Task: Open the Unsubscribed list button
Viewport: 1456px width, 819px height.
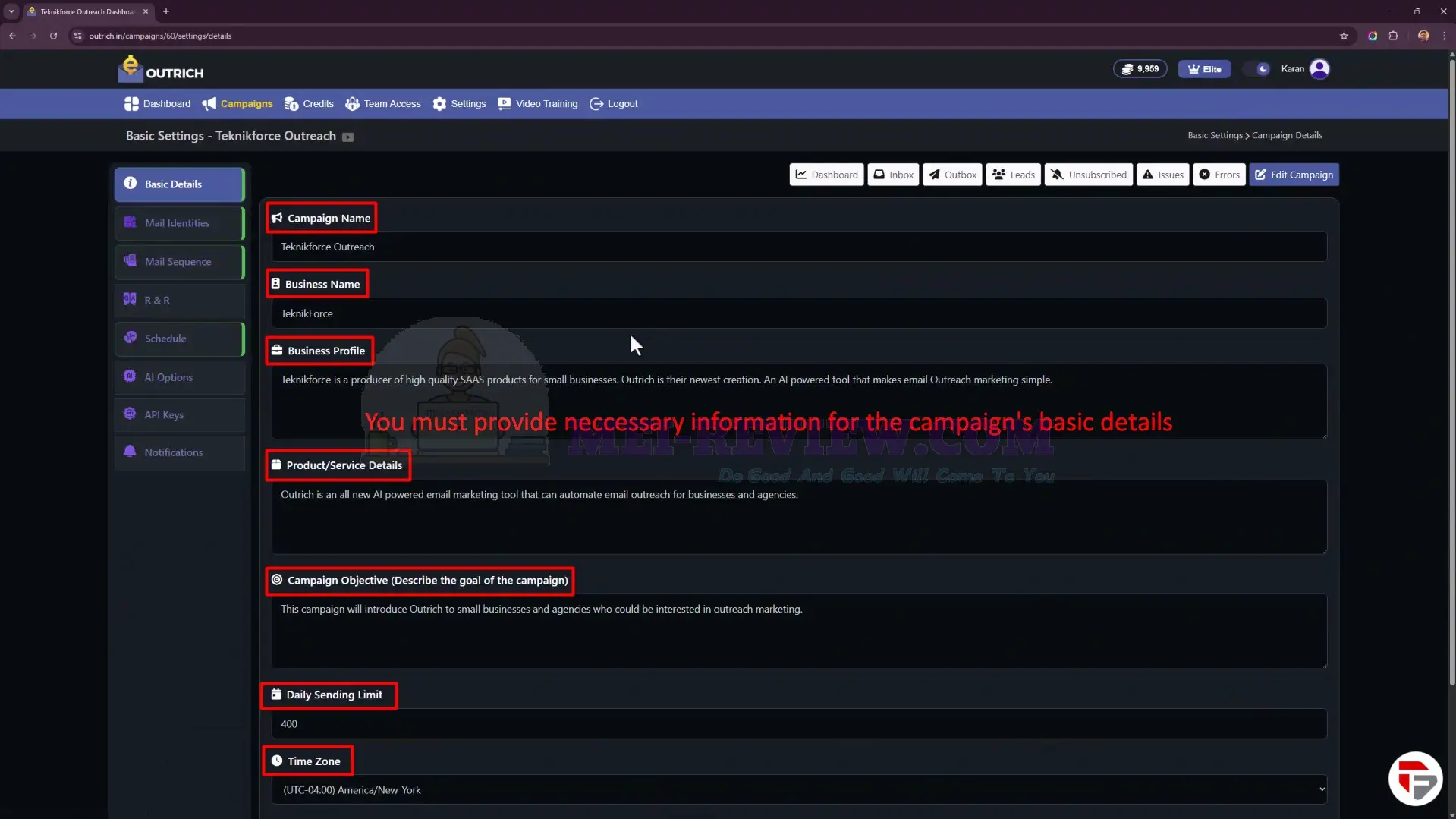Action: [1088, 175]
